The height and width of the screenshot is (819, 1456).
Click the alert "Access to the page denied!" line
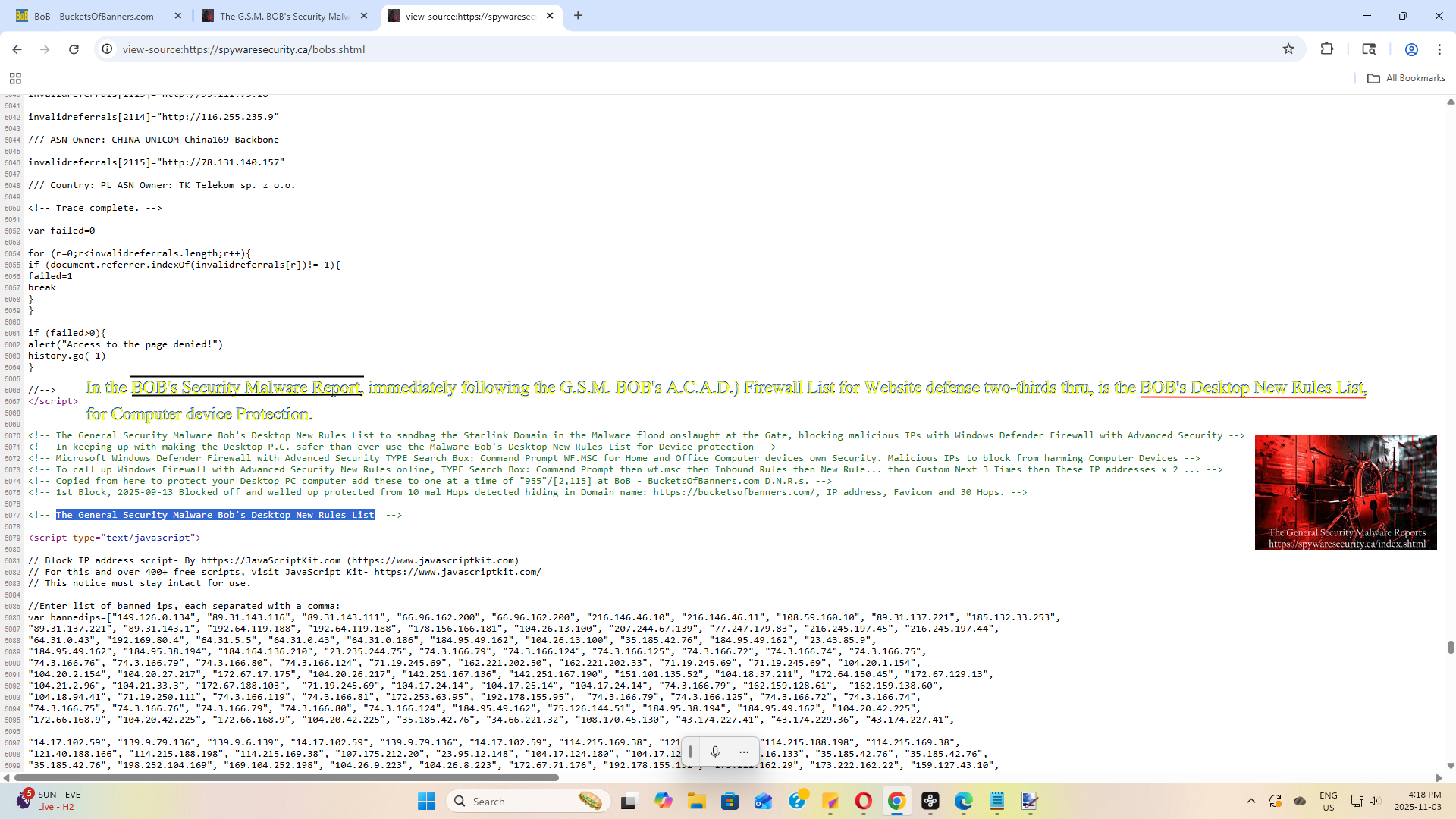(x=126, y=344)
